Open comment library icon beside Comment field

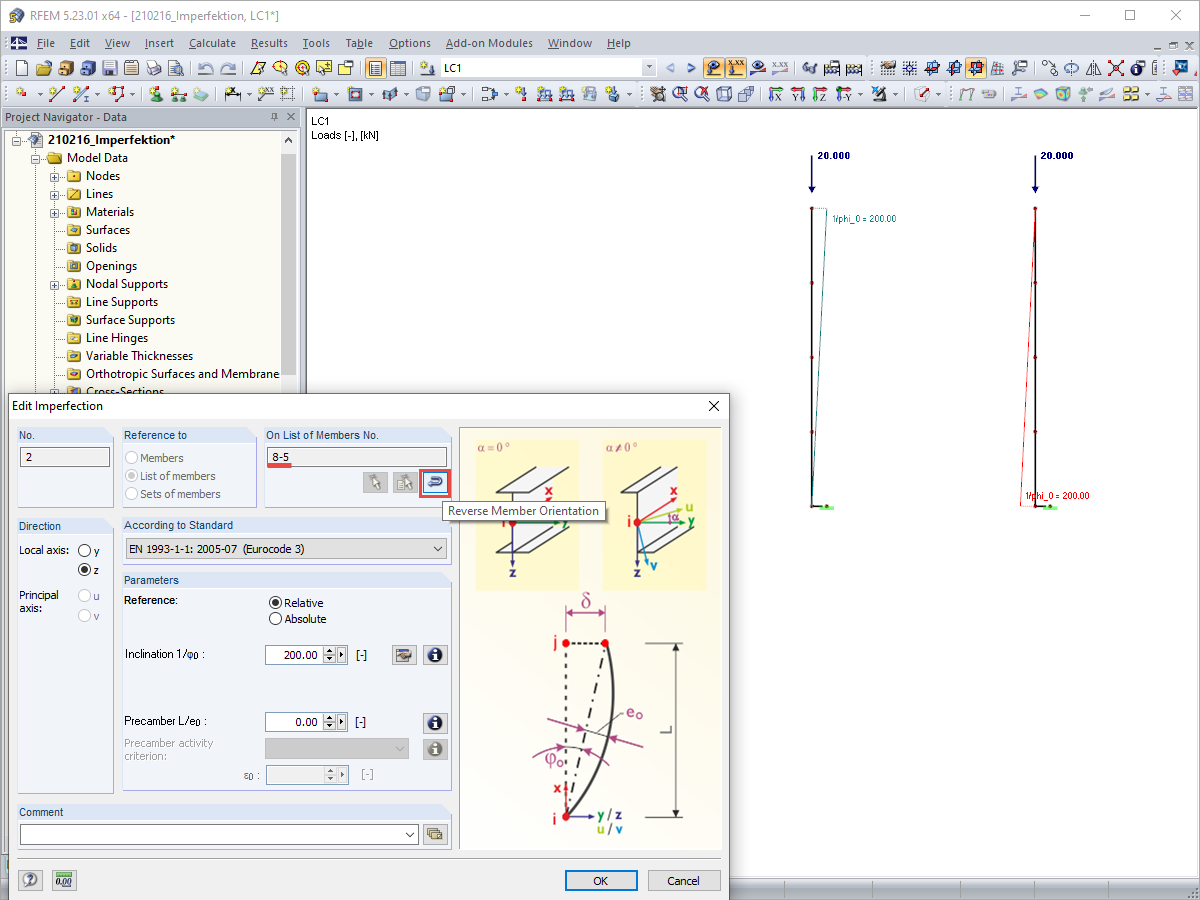point(435,834)
